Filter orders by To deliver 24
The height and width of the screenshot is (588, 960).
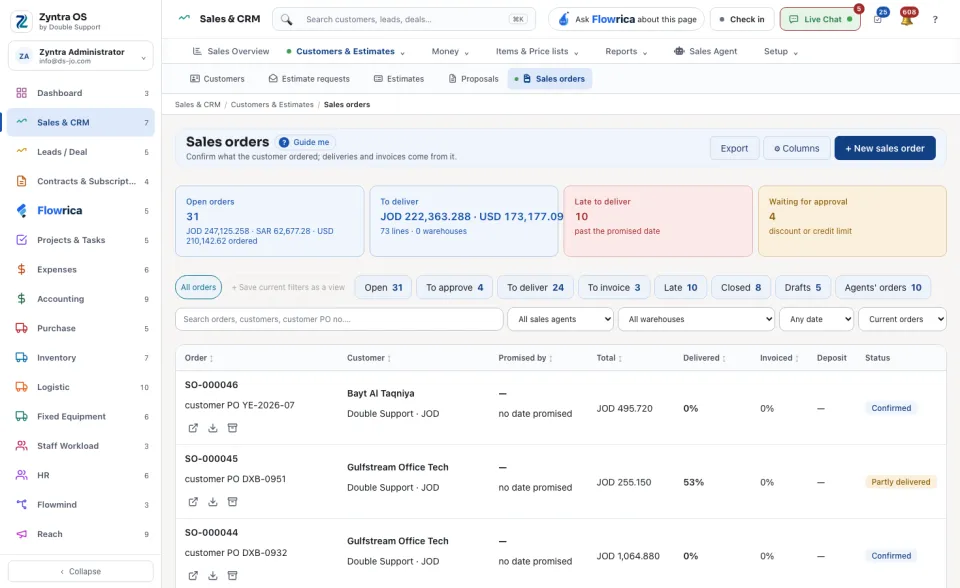tap(535, 287)
